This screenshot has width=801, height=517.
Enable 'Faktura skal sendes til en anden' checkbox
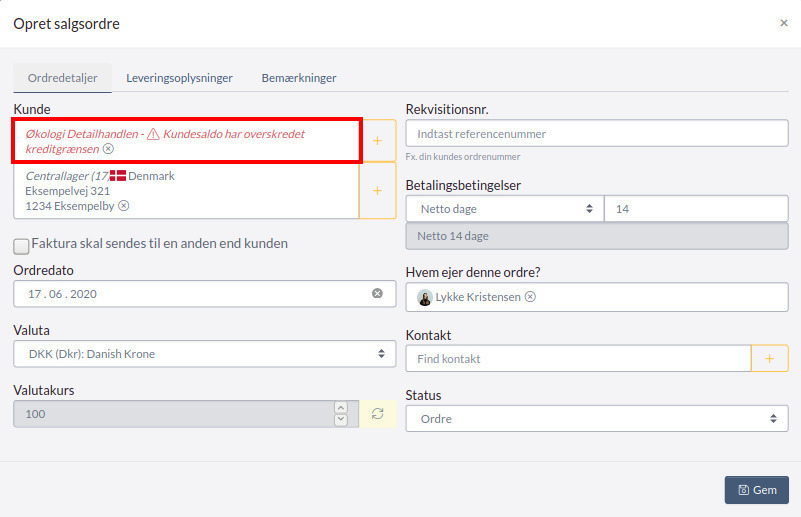pyautogui.click(x=21, y=245)
